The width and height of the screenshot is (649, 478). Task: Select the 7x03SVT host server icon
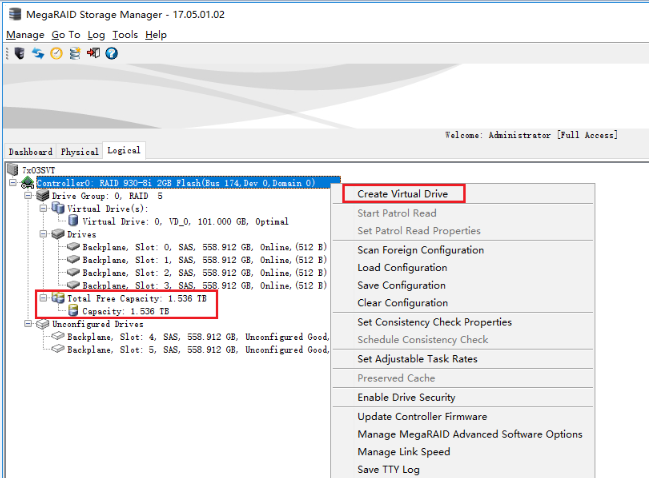[13, 170]
